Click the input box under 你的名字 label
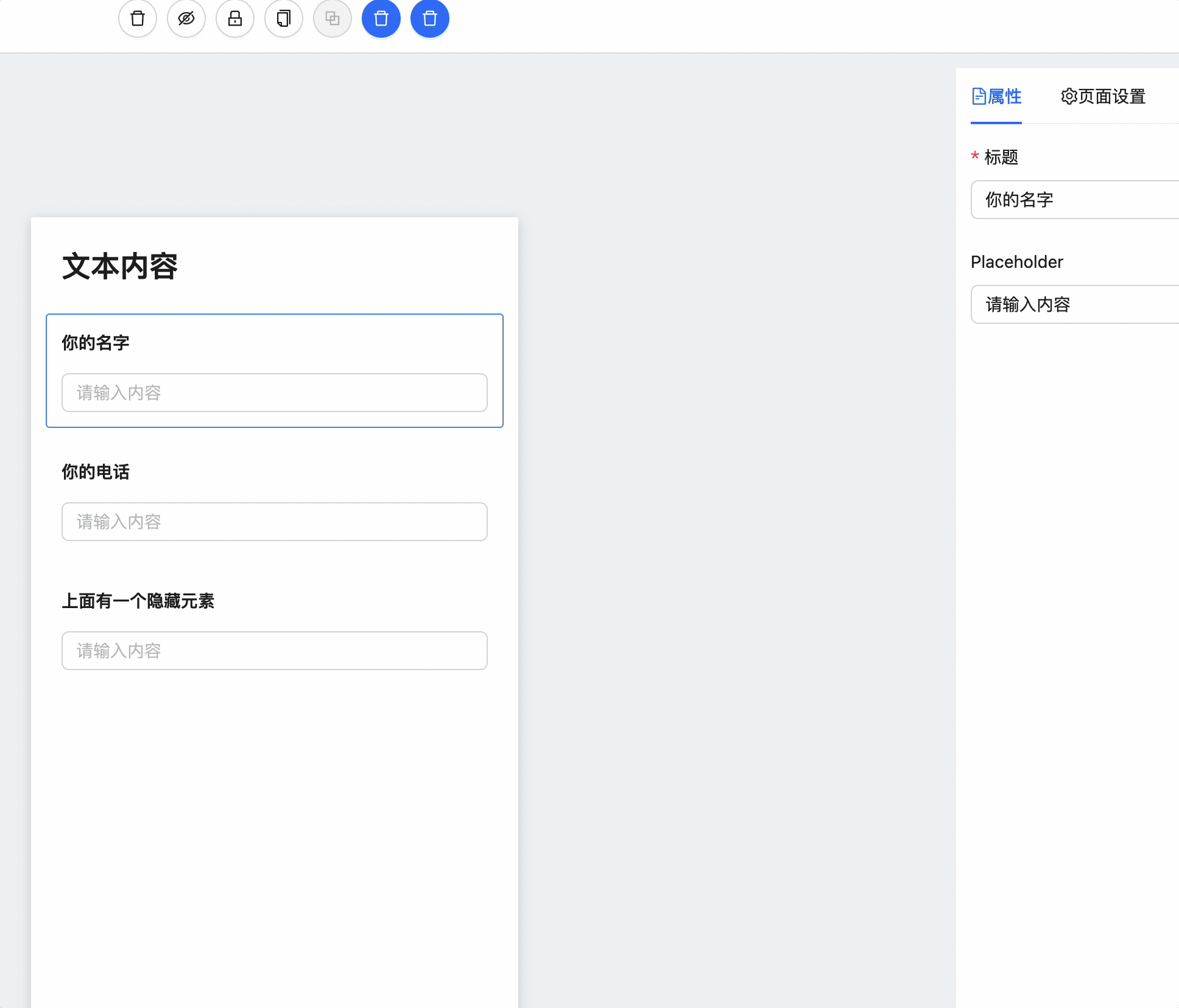This screenshot has width=1179, height=1008. coord(274,393)
